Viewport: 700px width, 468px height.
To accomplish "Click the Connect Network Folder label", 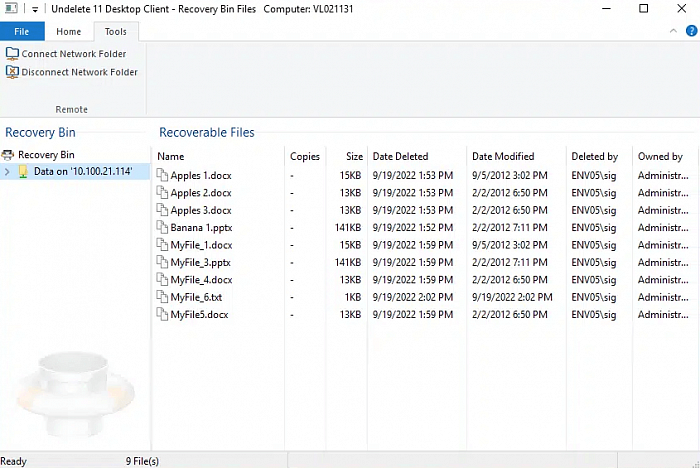I will 74,54.
